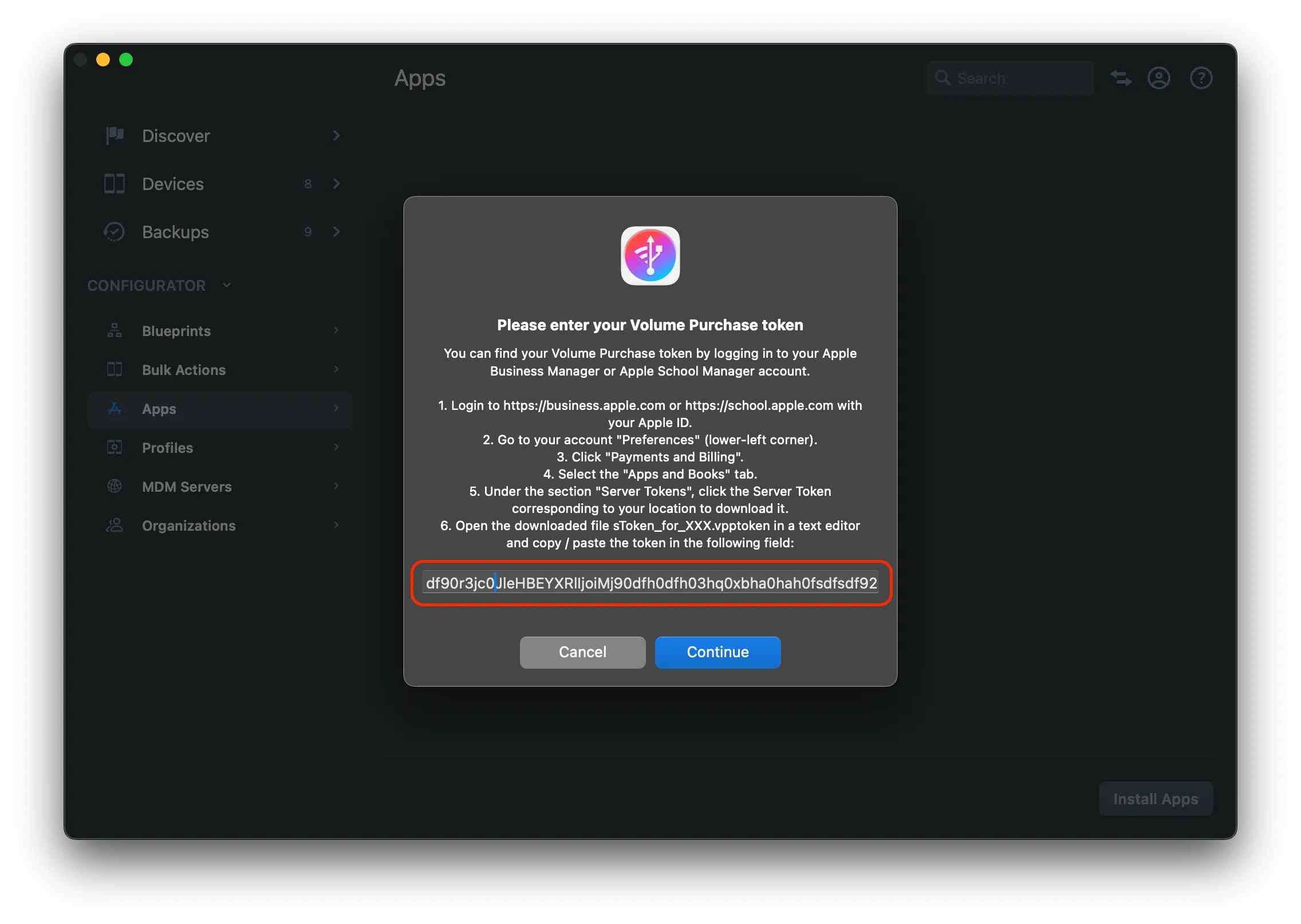
Task: Select the Apps icon in the sidebar
Action: [x=114, y=409]
